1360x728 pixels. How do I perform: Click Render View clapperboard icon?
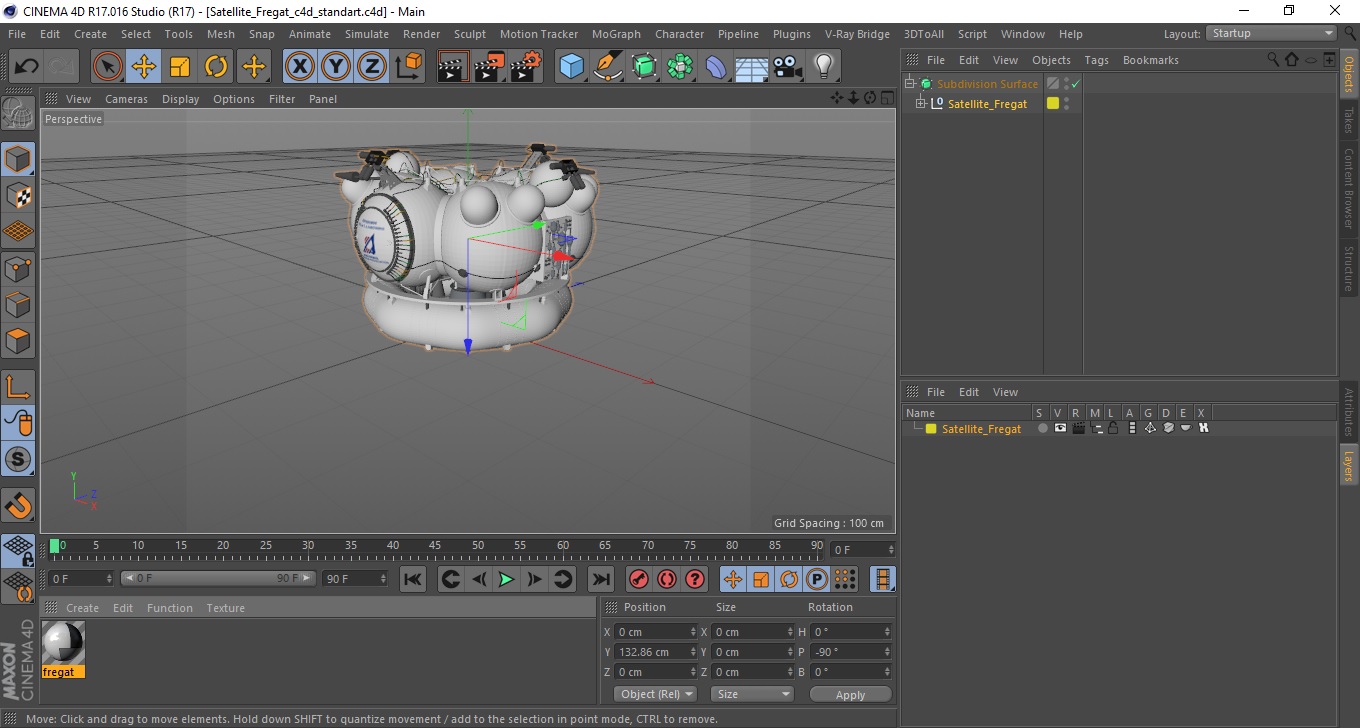[x=453, y=67]
